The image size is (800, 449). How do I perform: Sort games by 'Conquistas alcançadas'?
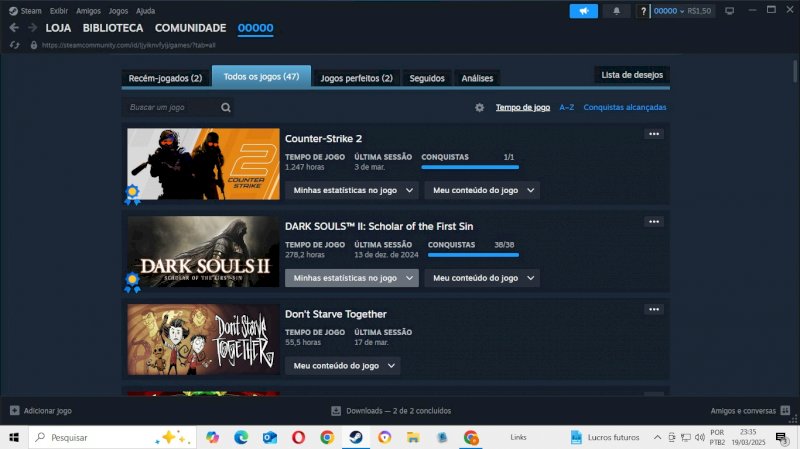pos(624,107)
